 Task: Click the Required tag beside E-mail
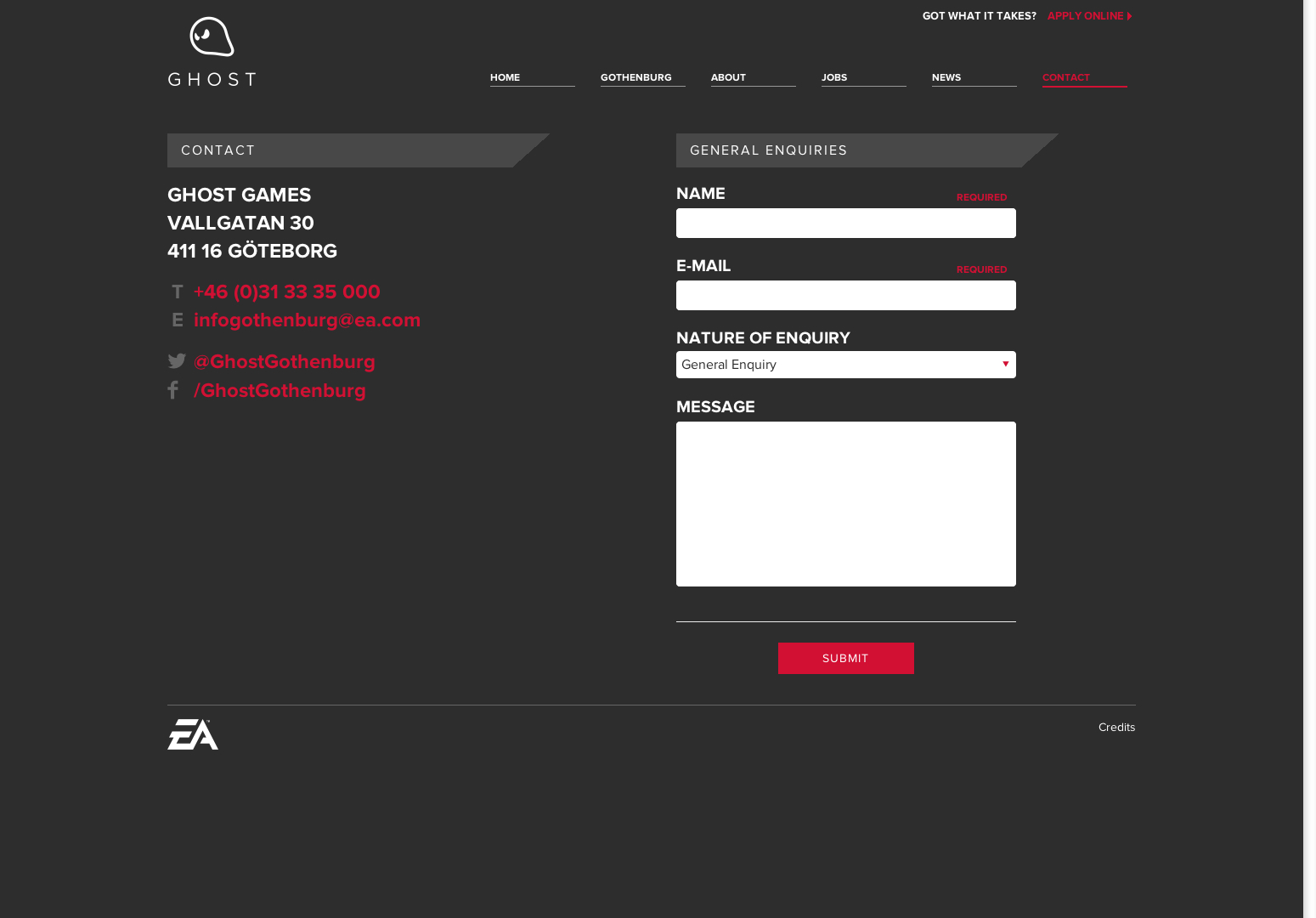981,269
